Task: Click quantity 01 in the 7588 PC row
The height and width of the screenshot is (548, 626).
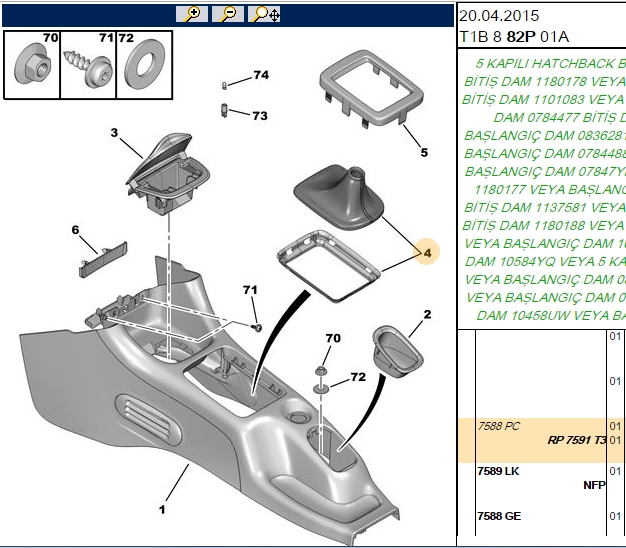Action: click(x=615, y=426)
